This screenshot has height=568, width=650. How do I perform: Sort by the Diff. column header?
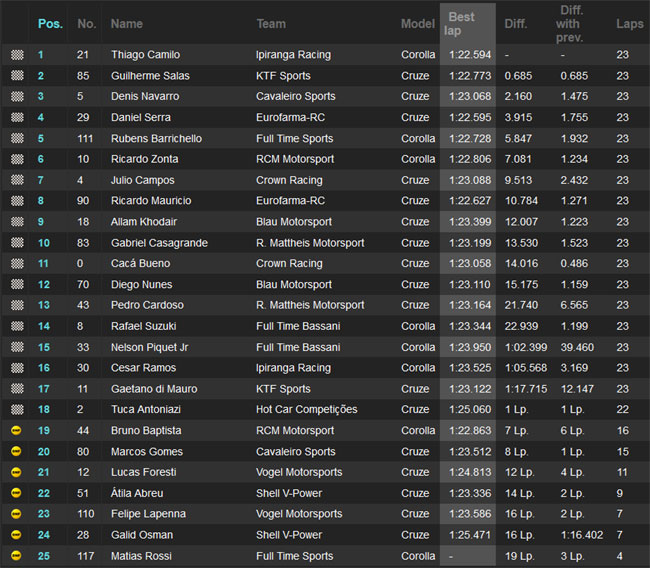coord(516,24)
